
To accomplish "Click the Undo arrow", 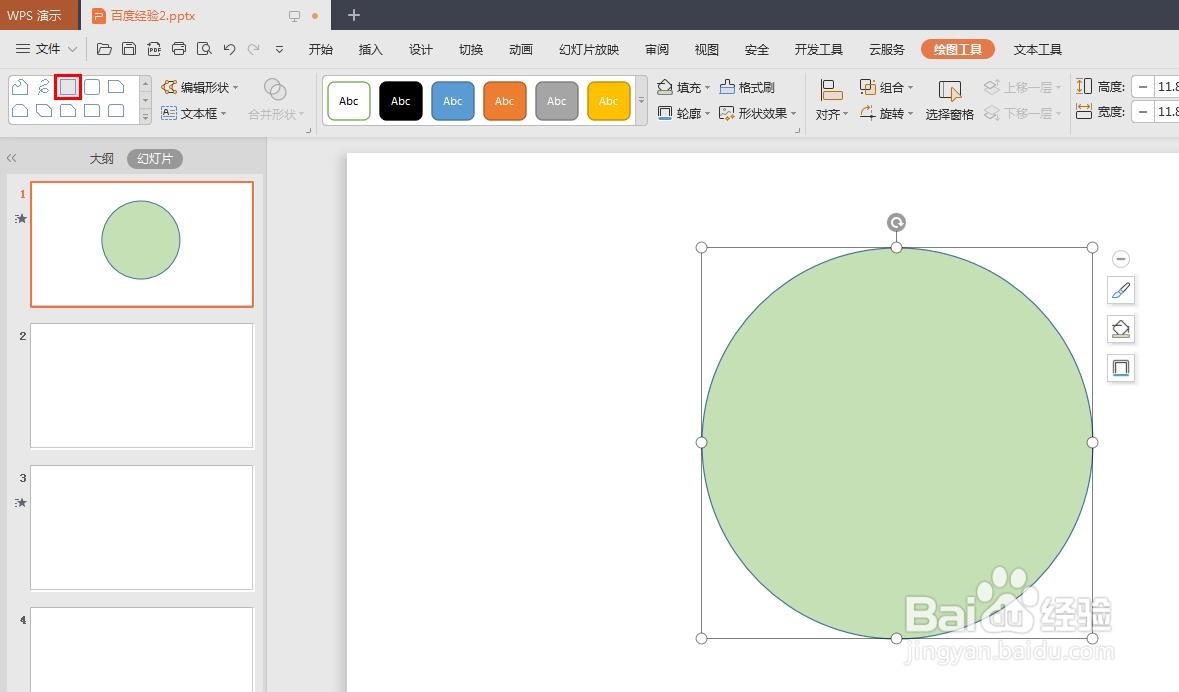I will click(x=229, y=49).
